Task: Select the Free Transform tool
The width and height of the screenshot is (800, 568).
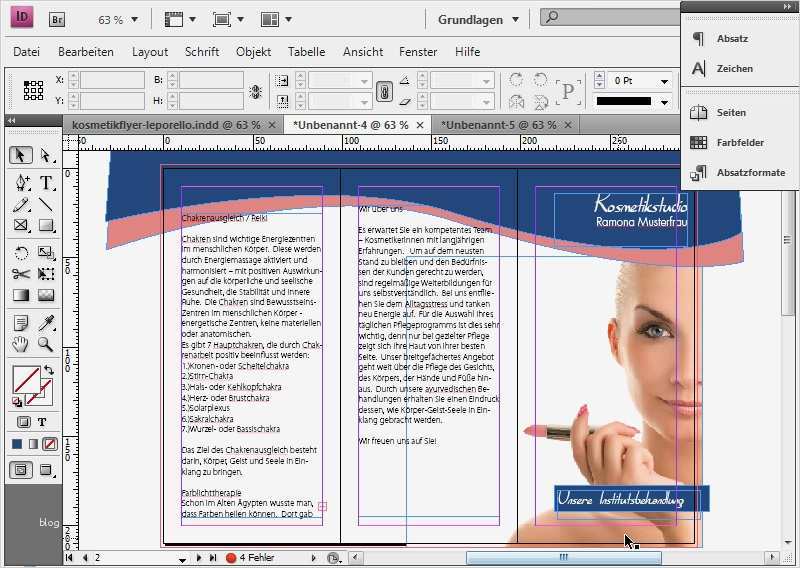Action: click(x=46, y=274)
